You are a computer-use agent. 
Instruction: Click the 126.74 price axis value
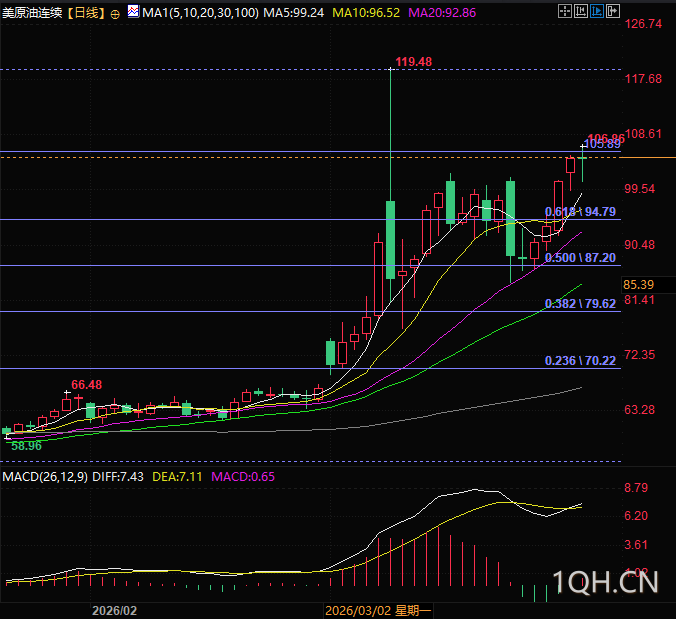point(643,24)
